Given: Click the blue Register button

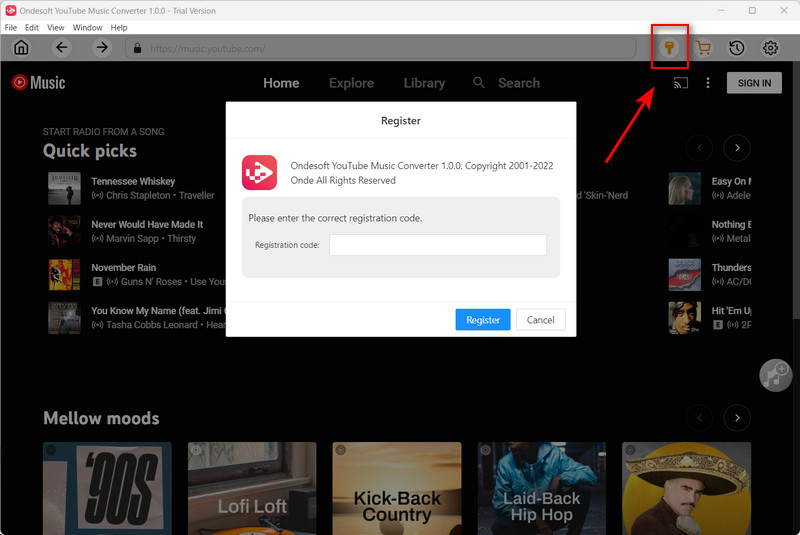Looking at the screenshot, I should coord(483,320).
